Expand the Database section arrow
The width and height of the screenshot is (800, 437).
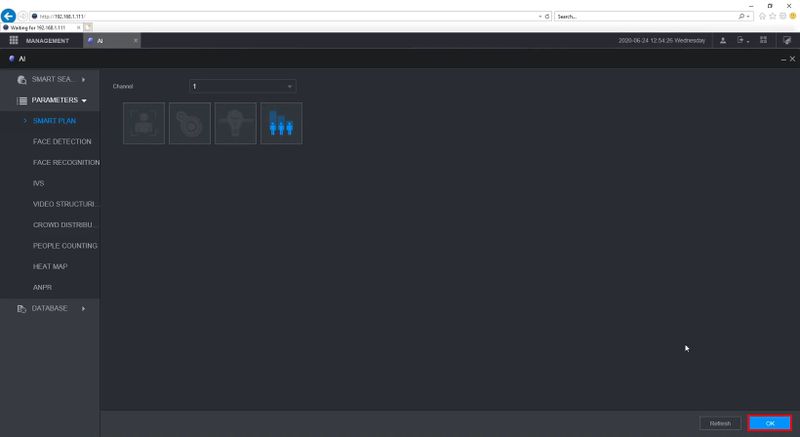point(83,309)
